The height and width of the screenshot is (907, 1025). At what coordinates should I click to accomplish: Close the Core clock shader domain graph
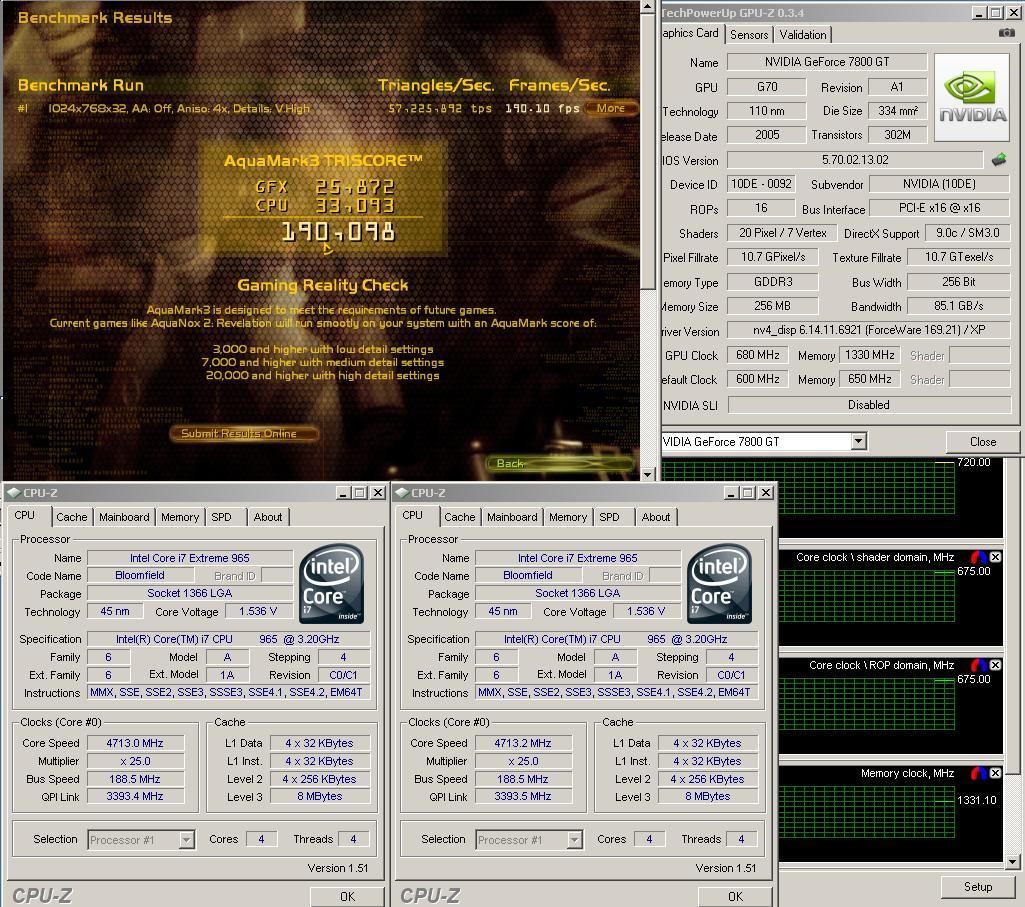tap(995, 557)
